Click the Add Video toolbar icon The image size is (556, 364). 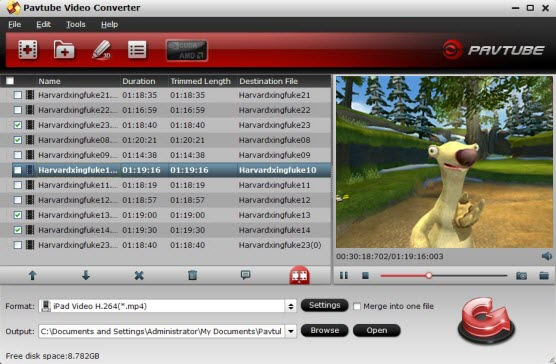coord(28,49)
